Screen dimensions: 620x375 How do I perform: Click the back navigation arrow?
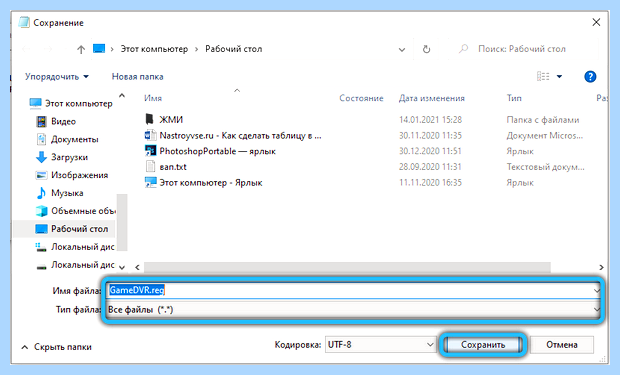(x=26, y=49)
